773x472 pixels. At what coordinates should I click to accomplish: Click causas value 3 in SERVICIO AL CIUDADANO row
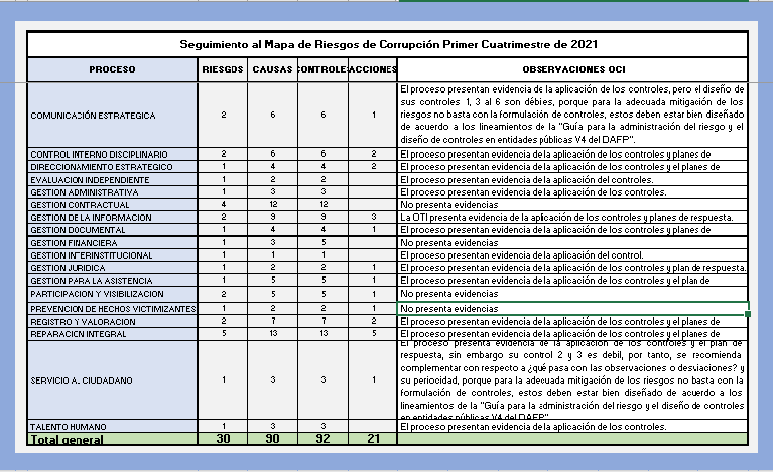click(273, 380)
